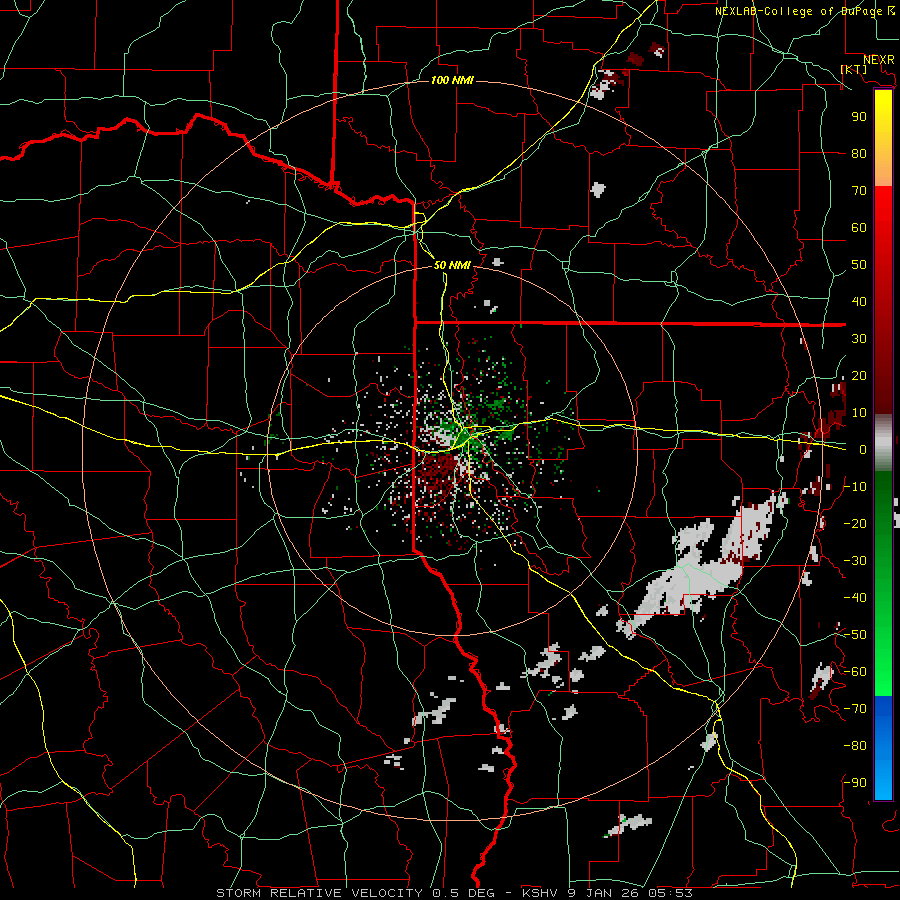The width and height of the screenshot is (900, 900).
Task: Select the positive 20 value on the velocity scale
Action: [x=859, y=375]
